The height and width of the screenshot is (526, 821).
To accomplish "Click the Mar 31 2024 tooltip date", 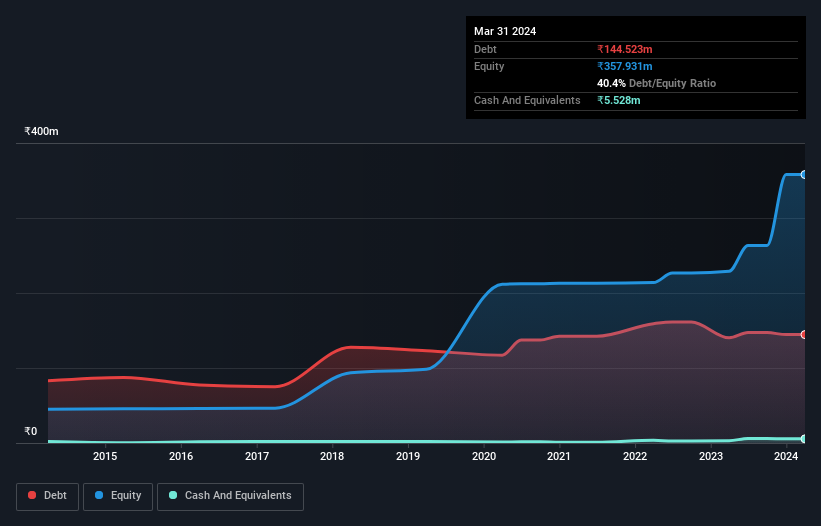I will coord(505,31).
